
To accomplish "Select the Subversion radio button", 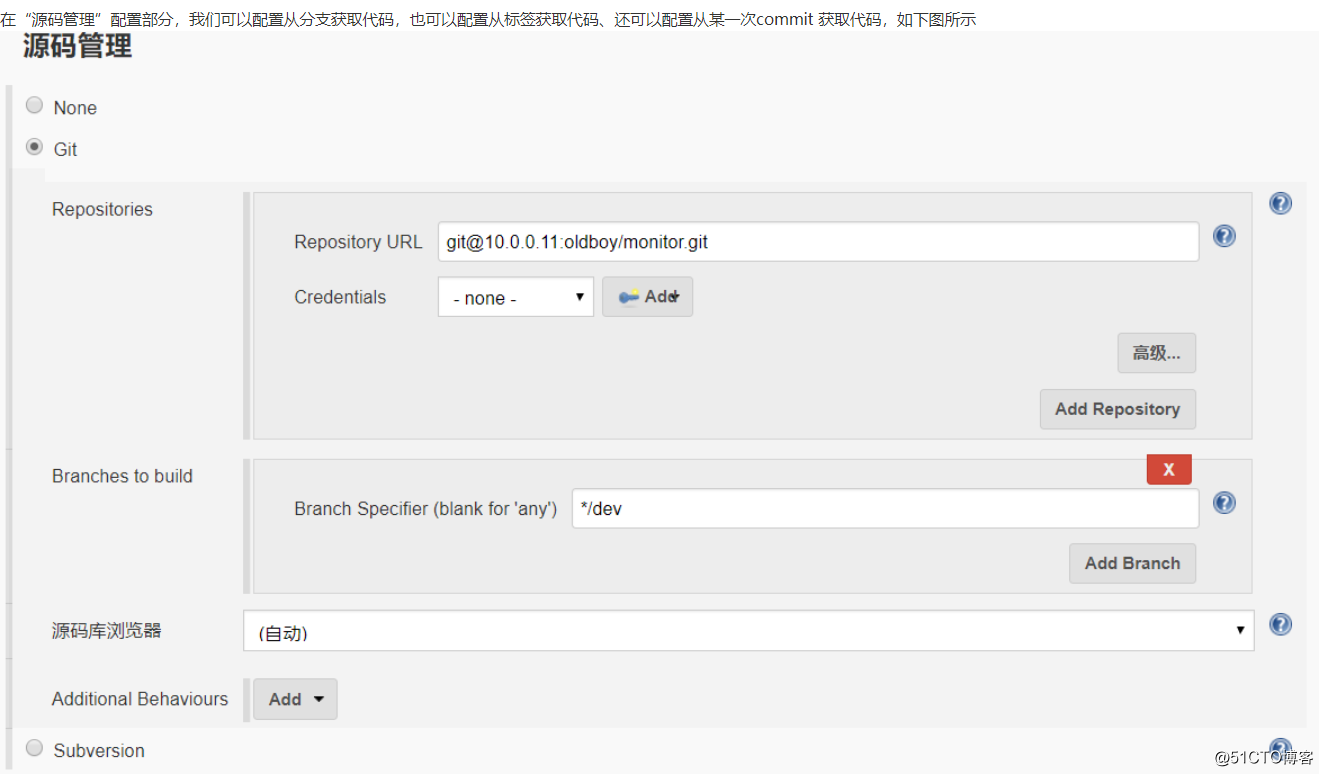I will (35, 748).
